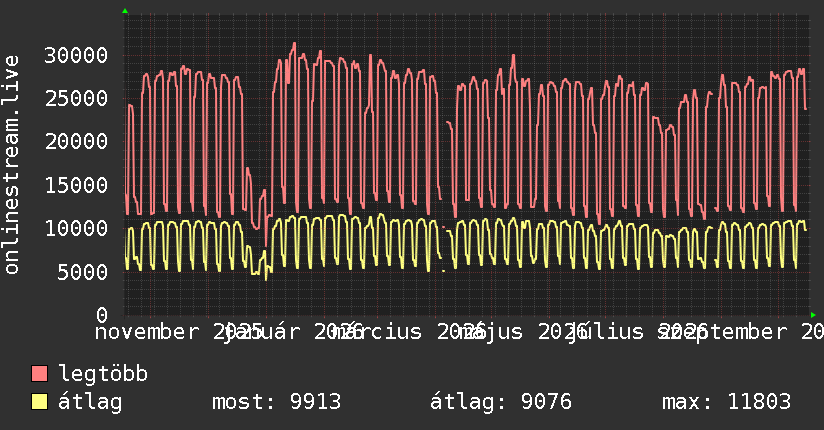Click the 20000 y-axis label
The width and height of the screenshot is (824, 430).
click(x=76, y=141)
